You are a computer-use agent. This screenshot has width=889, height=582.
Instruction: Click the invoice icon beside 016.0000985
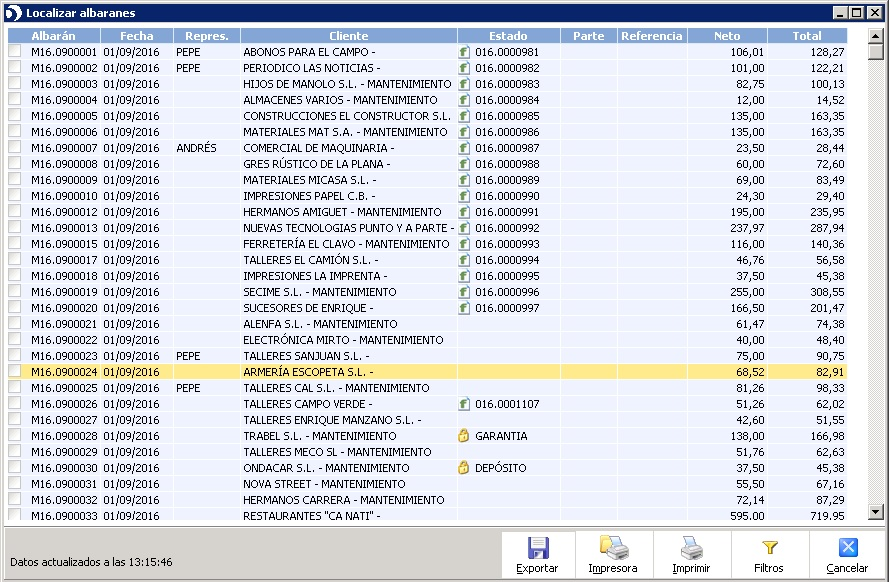coord(464,116)
